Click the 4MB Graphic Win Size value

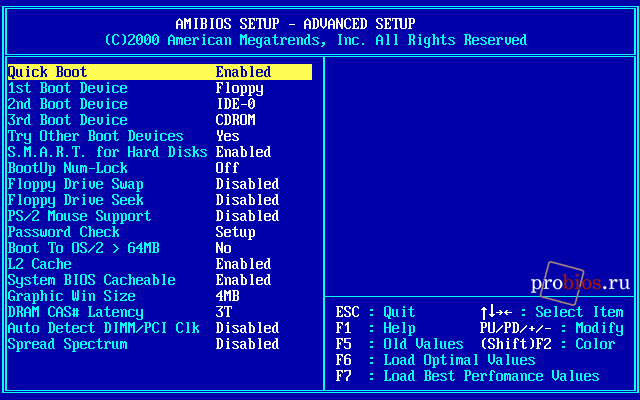point(227,296)
